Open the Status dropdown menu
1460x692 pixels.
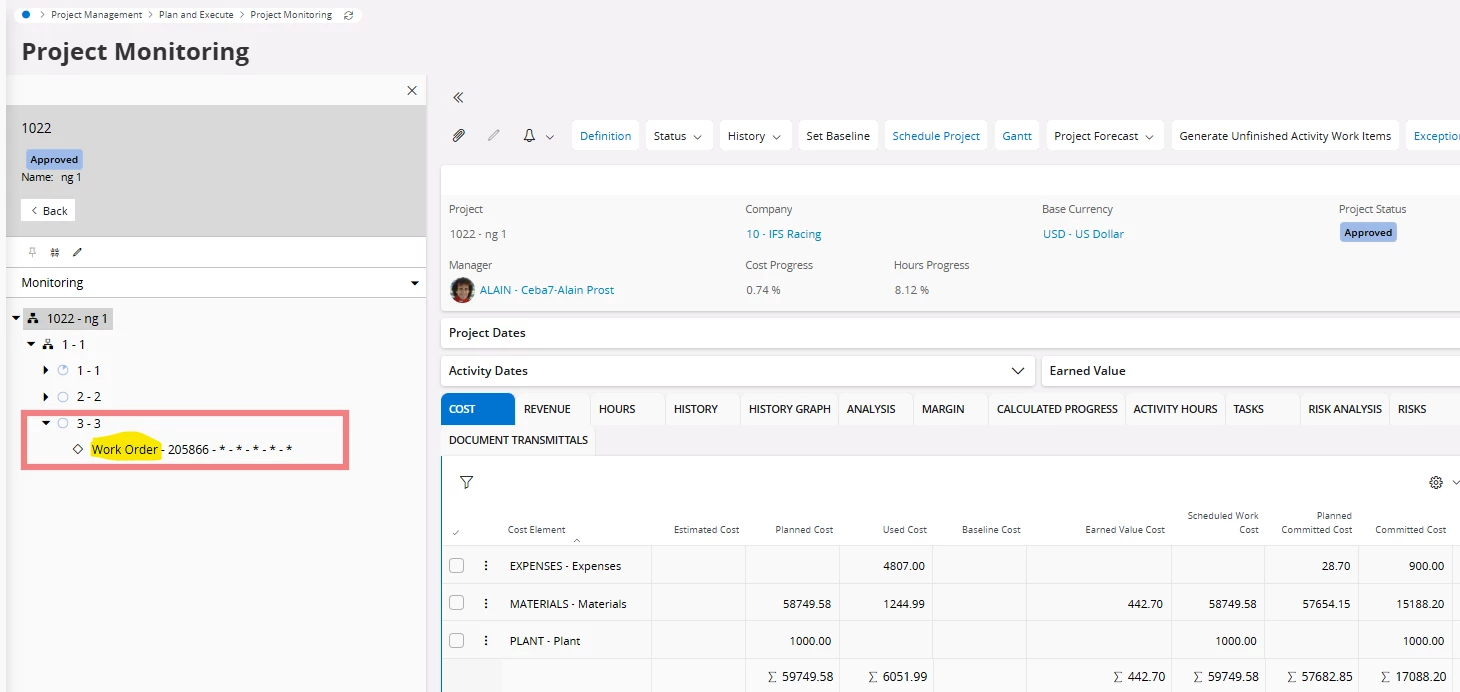click(677, 136)
